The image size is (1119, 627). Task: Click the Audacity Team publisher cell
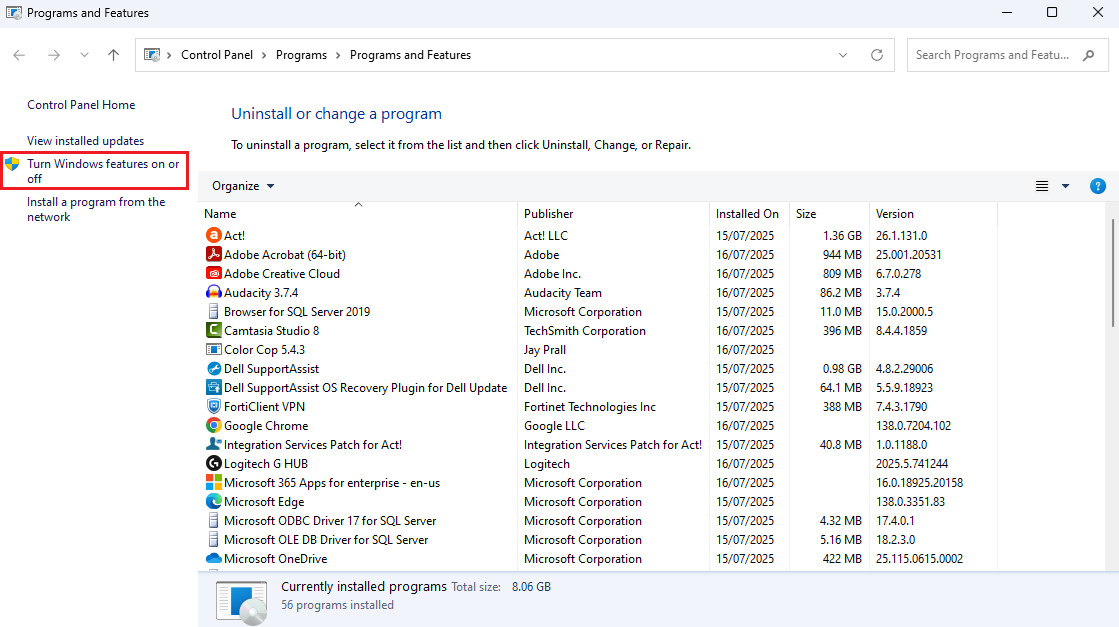pos(562,292)
